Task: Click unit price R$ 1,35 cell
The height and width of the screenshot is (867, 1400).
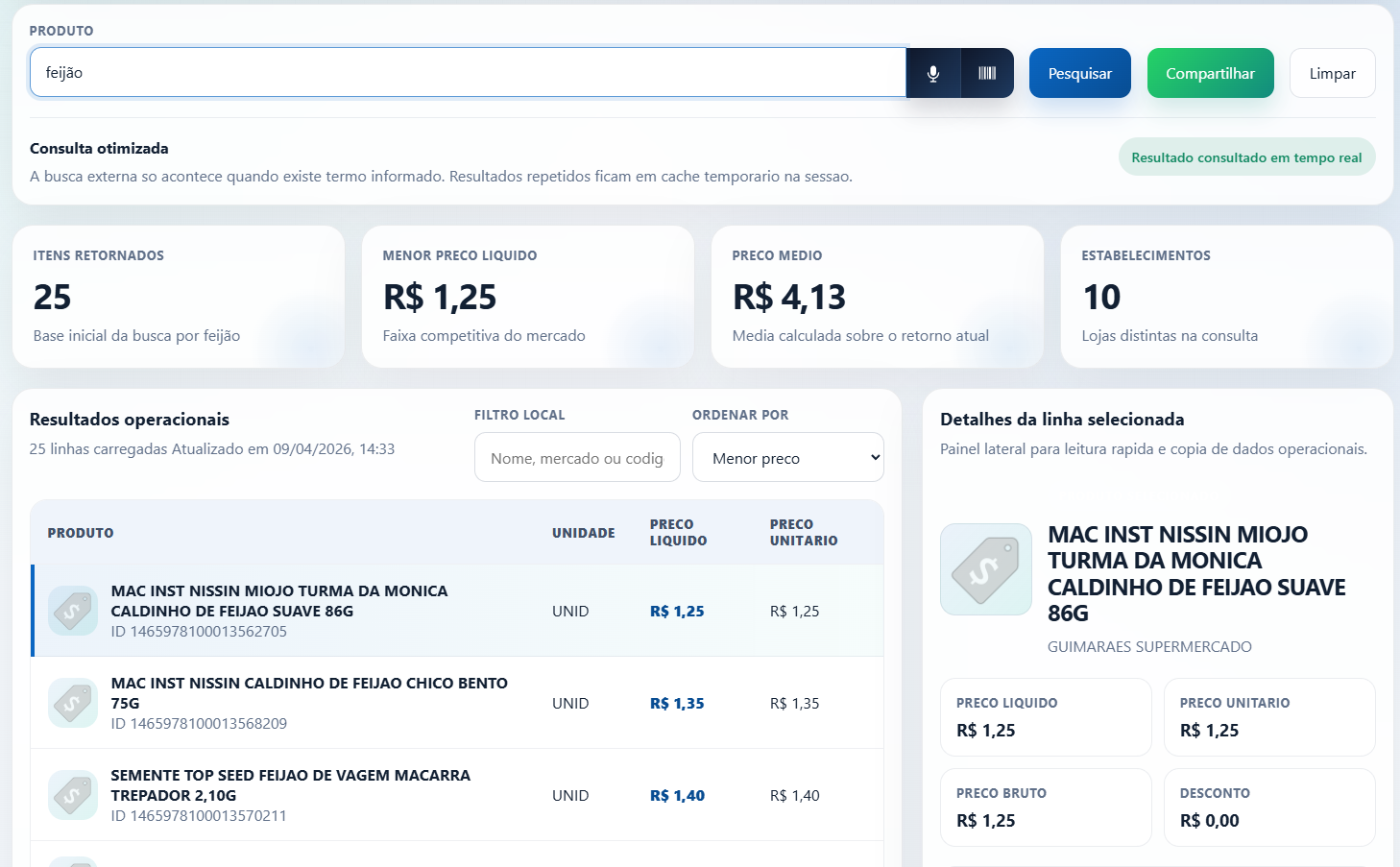Action: tap(795, 704)
